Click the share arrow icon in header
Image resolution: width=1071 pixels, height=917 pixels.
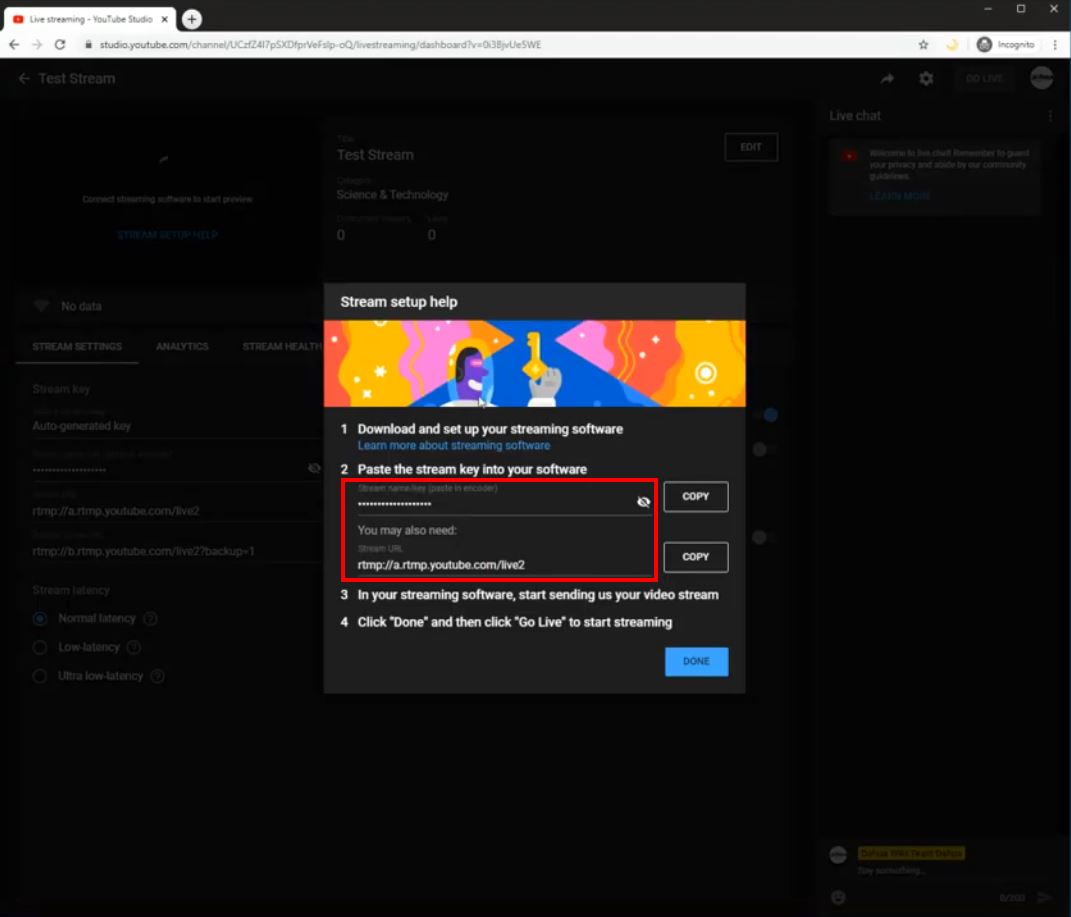887,79
